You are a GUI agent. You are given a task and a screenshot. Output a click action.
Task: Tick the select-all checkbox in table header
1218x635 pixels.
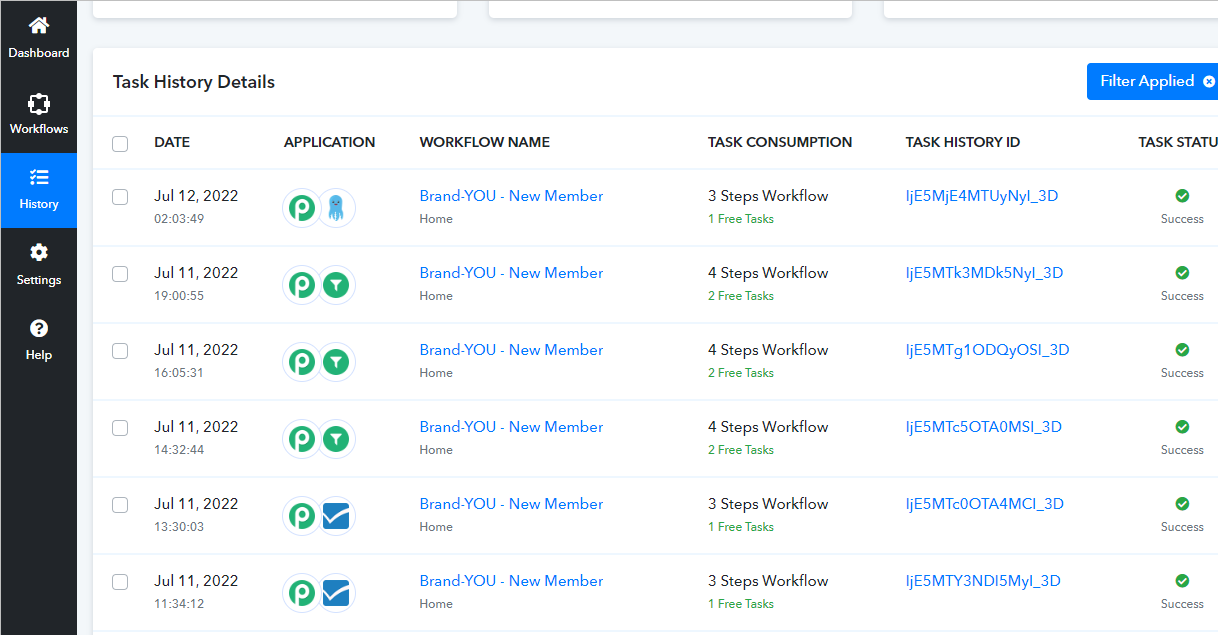[x=120, y=144]
